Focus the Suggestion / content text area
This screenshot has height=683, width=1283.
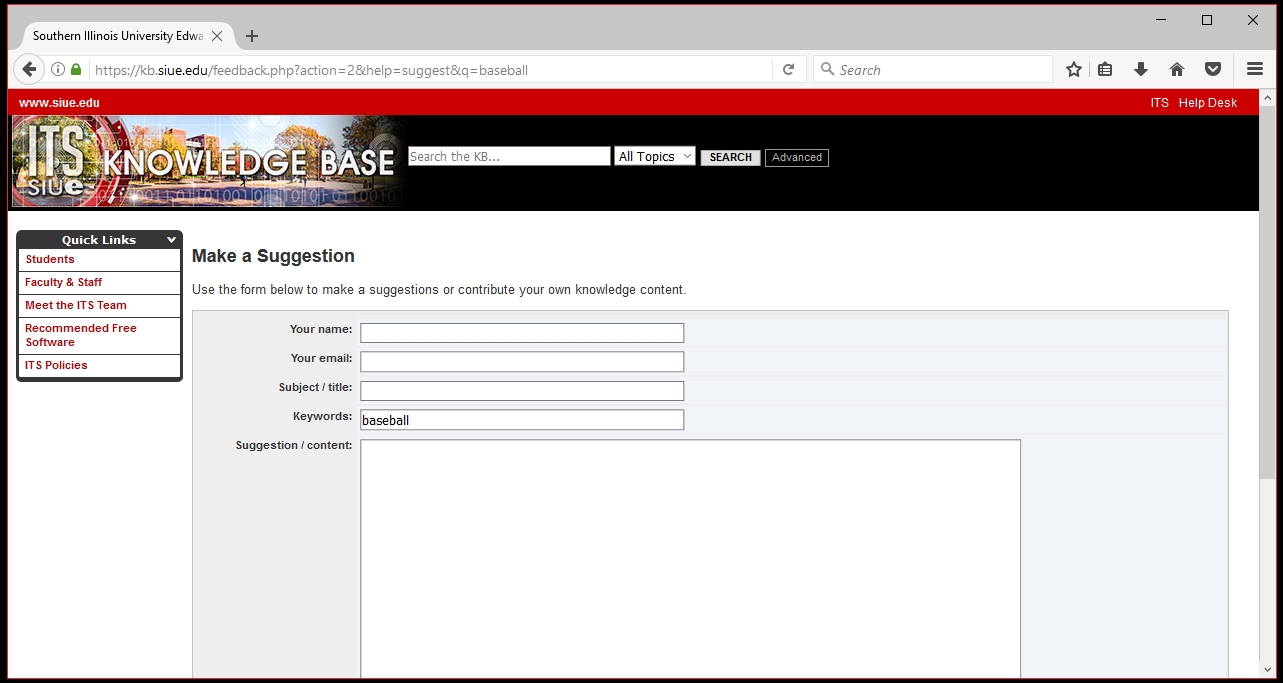(x=690, y=558)
